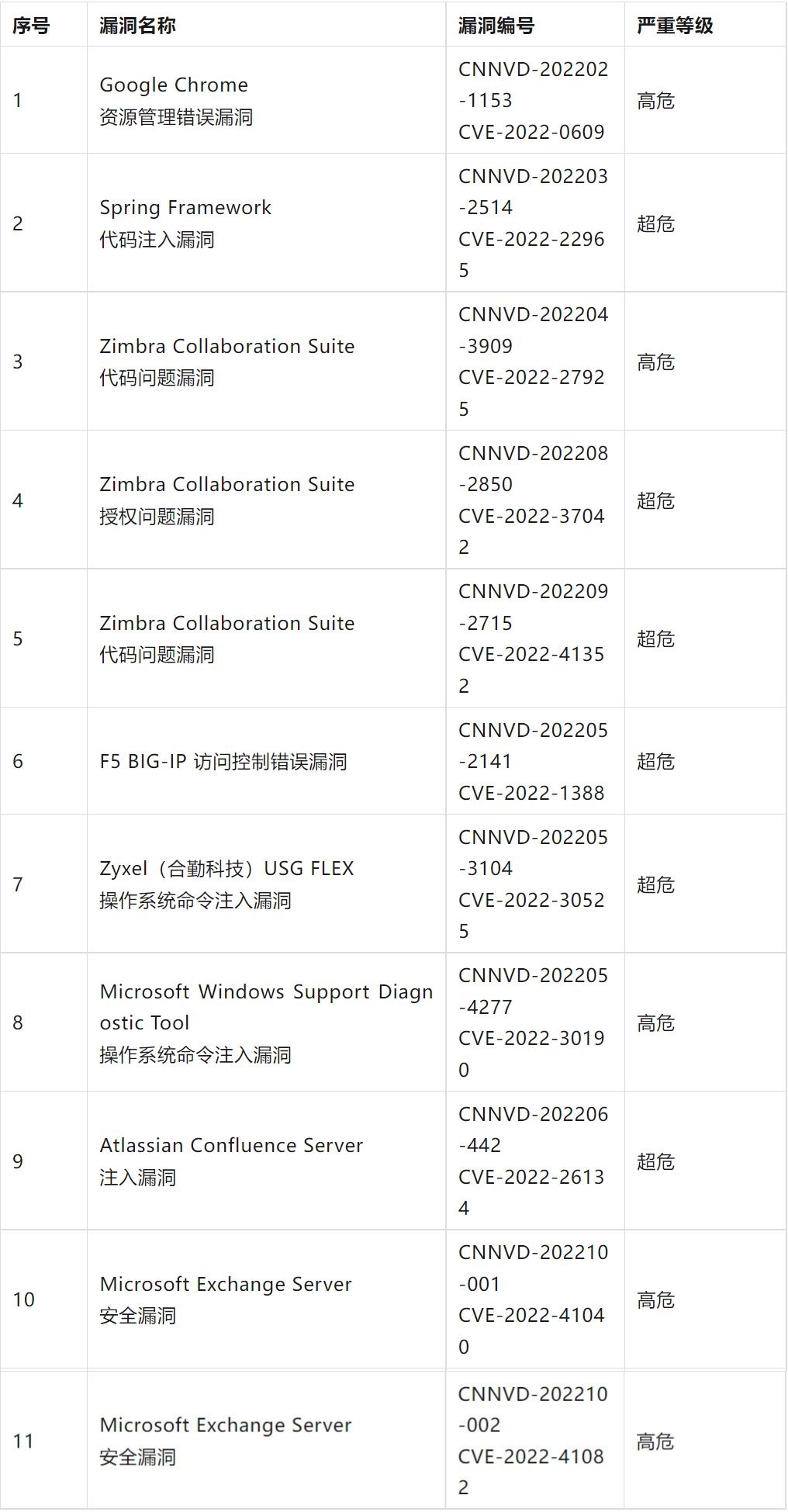Viewport: 788px width, 1512px height.
Task: Click the 序号 column header
Action: coord(31,26)
